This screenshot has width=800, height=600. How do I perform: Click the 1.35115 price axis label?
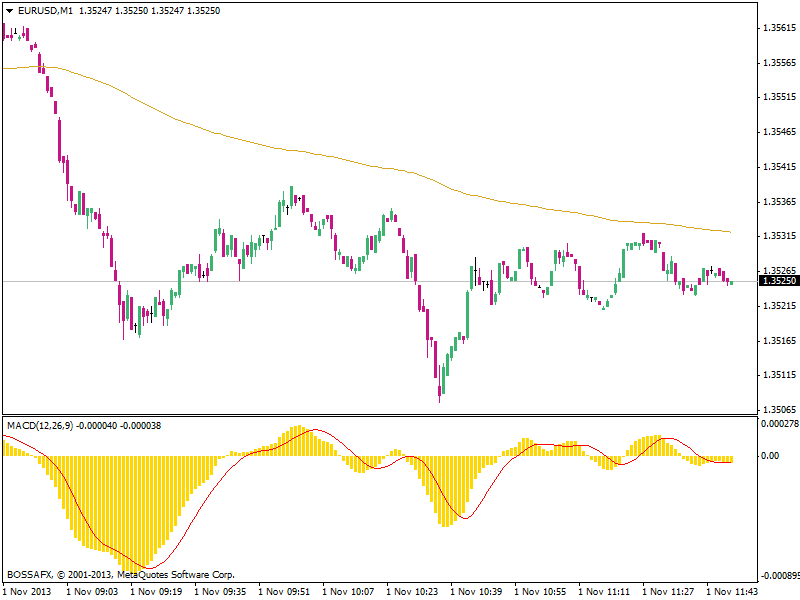pos(779,375)
